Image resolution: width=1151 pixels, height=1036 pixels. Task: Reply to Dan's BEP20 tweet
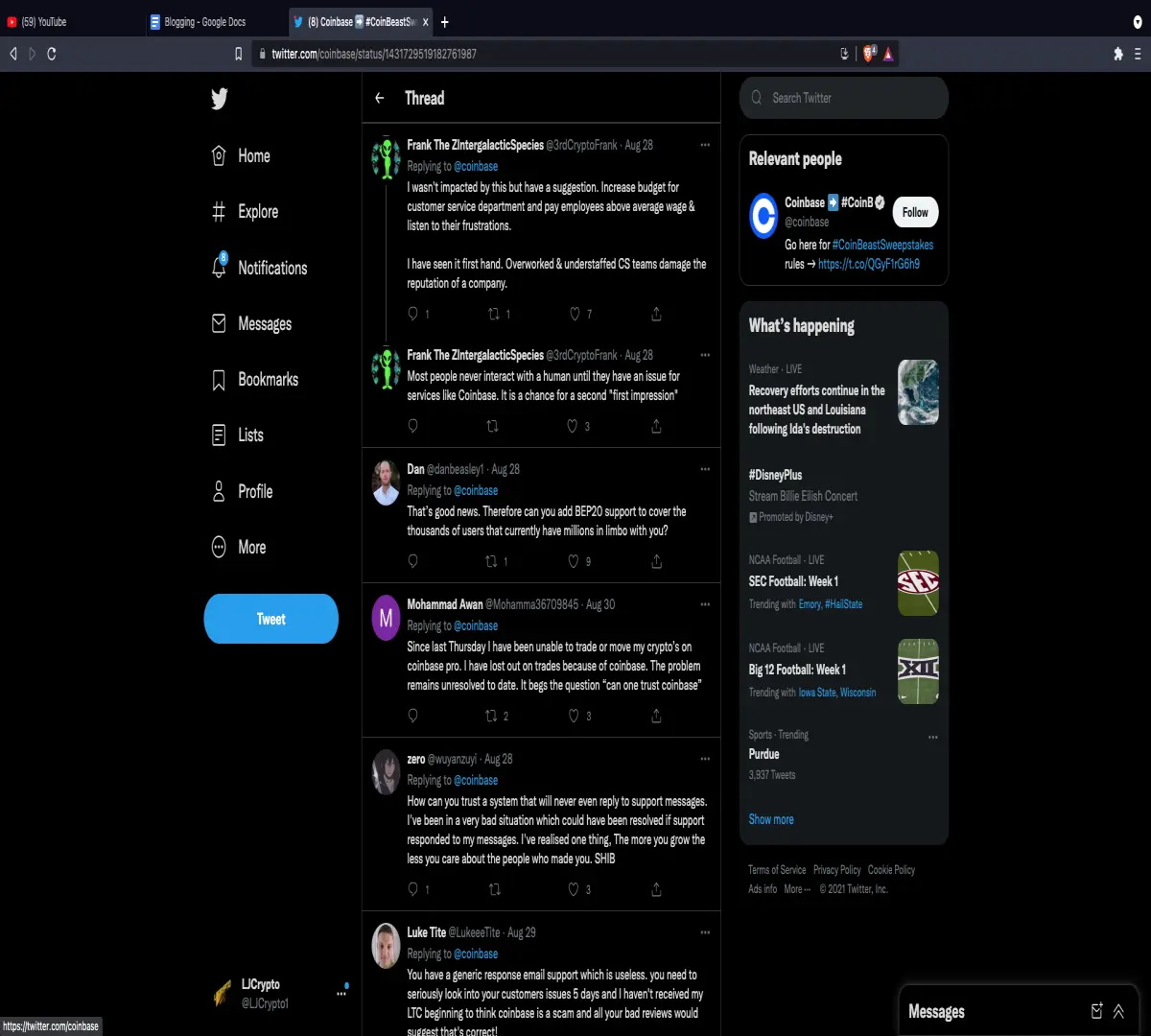point(413,561)
